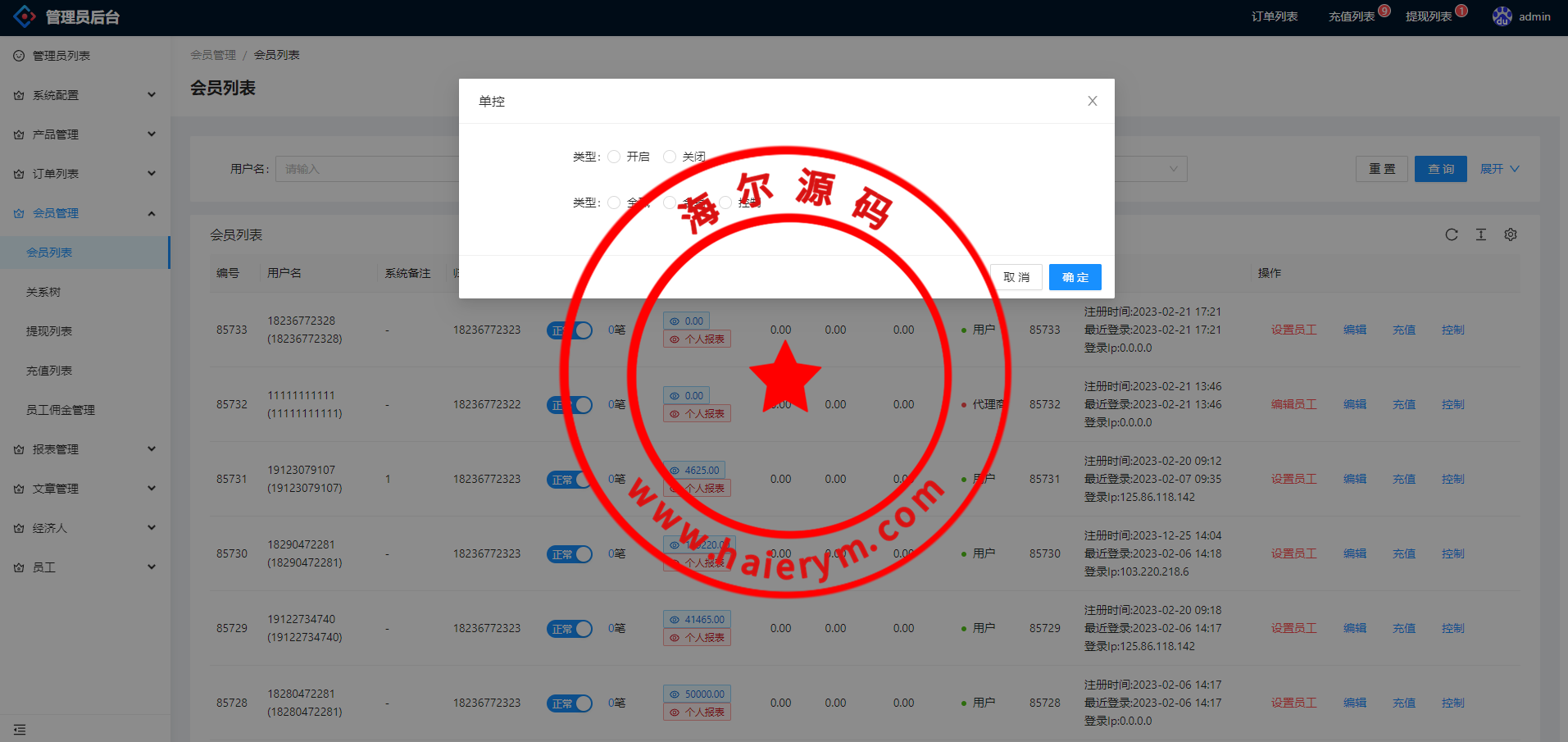Click the row density icon on member list

pos(1481,234)
